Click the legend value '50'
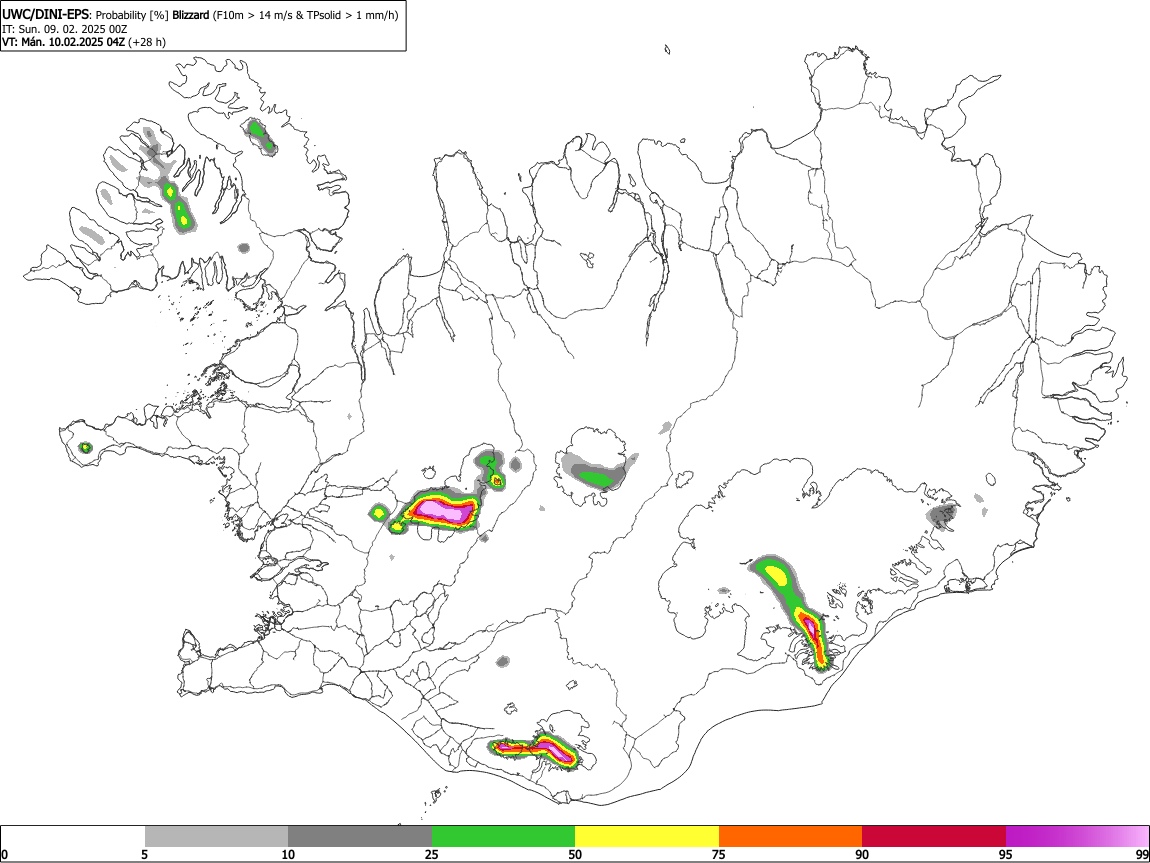Screen dimensions: 1150x863 pos(575,854)
